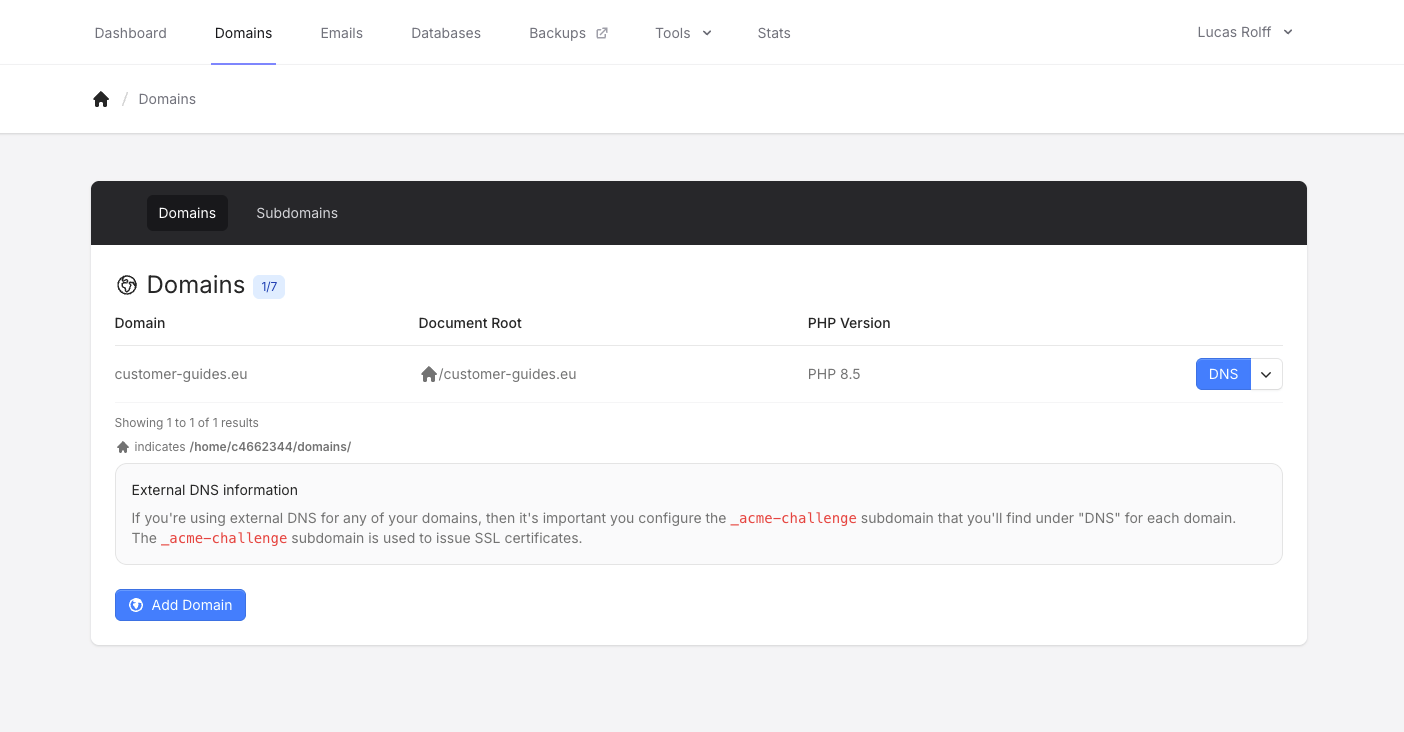Switch to the Subdomains tab
The height and width of the screenshot is (732, 1404).
tap(297, 213)
